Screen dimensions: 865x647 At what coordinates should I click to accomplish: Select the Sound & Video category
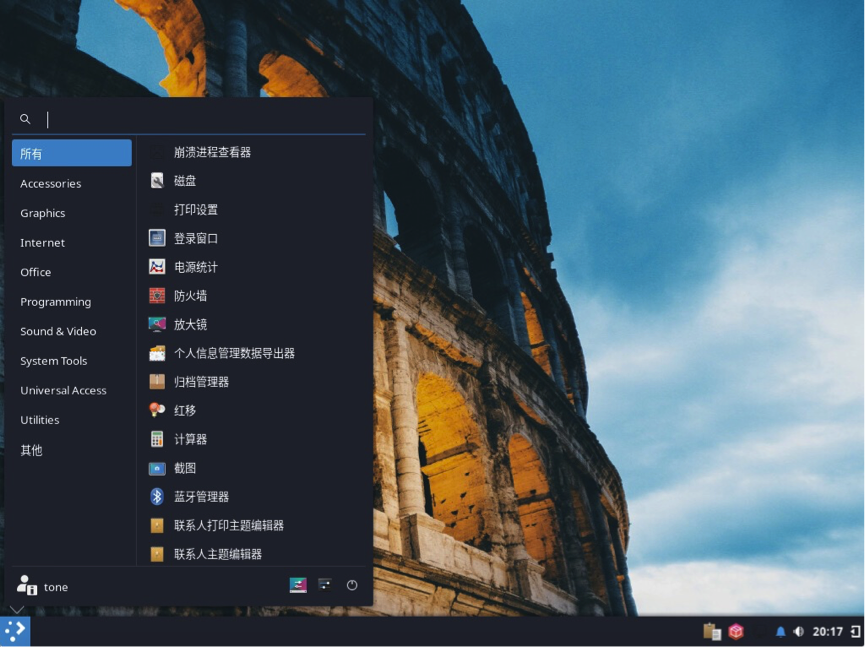(x=72, y=331)
